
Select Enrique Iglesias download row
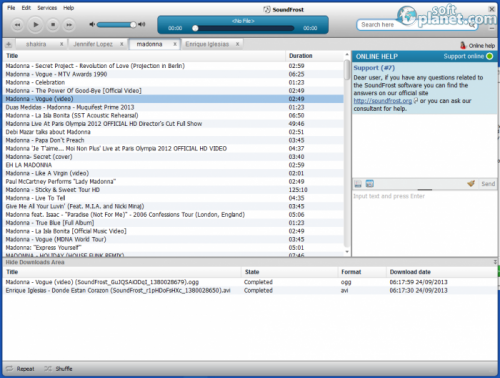click(x=250, y=290)
